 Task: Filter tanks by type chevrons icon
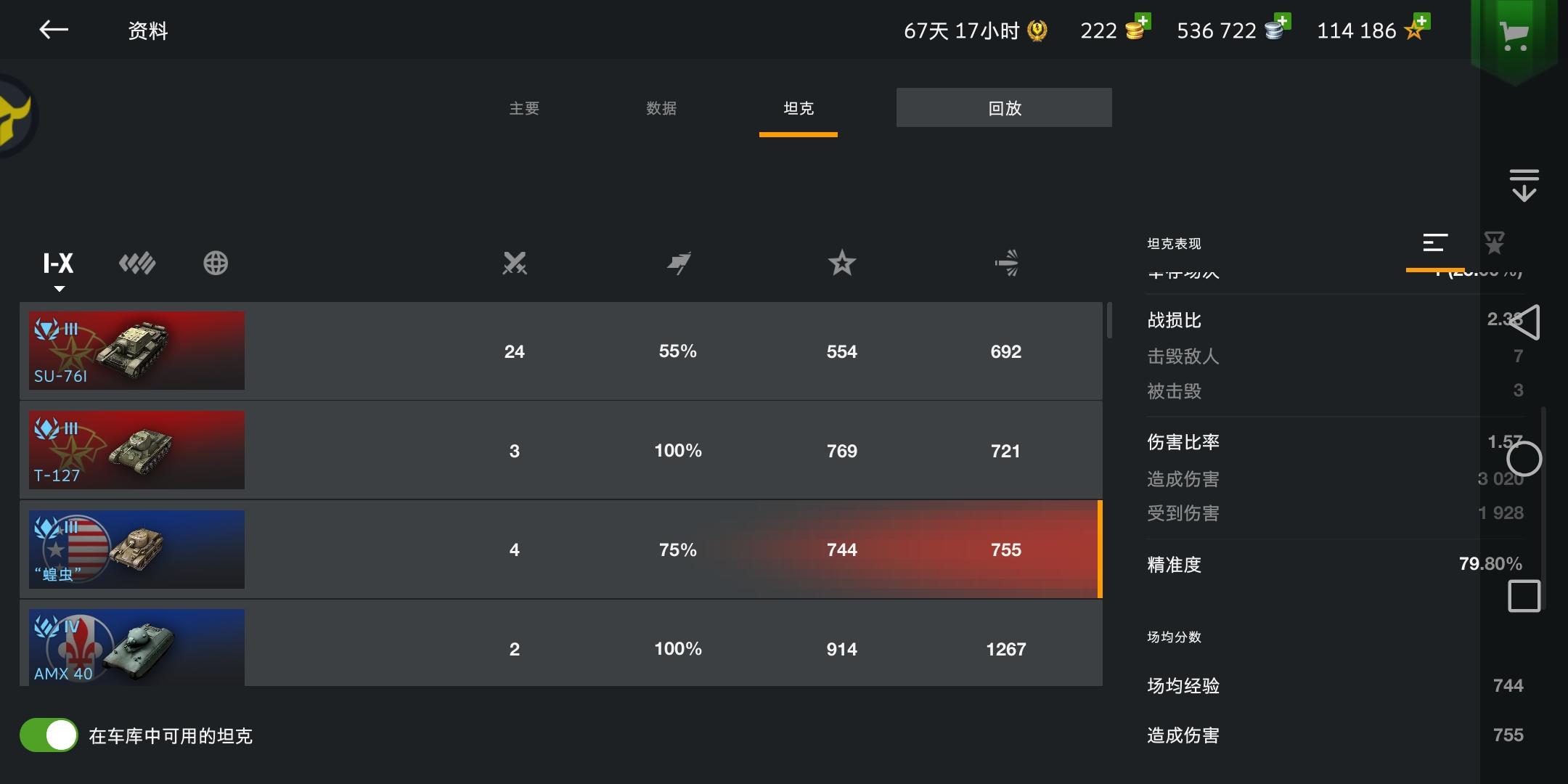[137, 263]
